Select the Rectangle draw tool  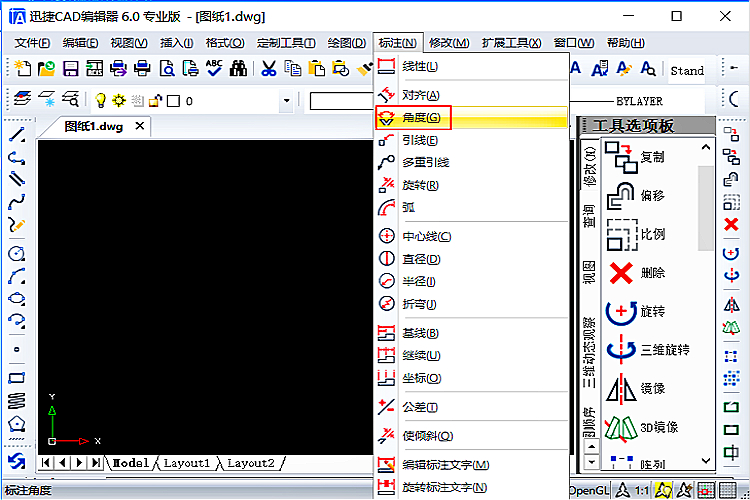pyautogui.click(x=17, y=378)
